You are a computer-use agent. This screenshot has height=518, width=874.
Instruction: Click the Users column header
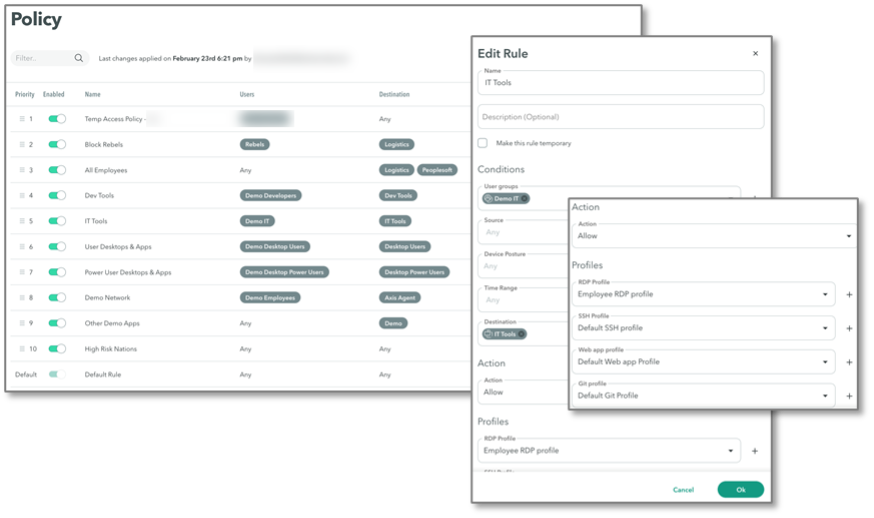point(248,95)
